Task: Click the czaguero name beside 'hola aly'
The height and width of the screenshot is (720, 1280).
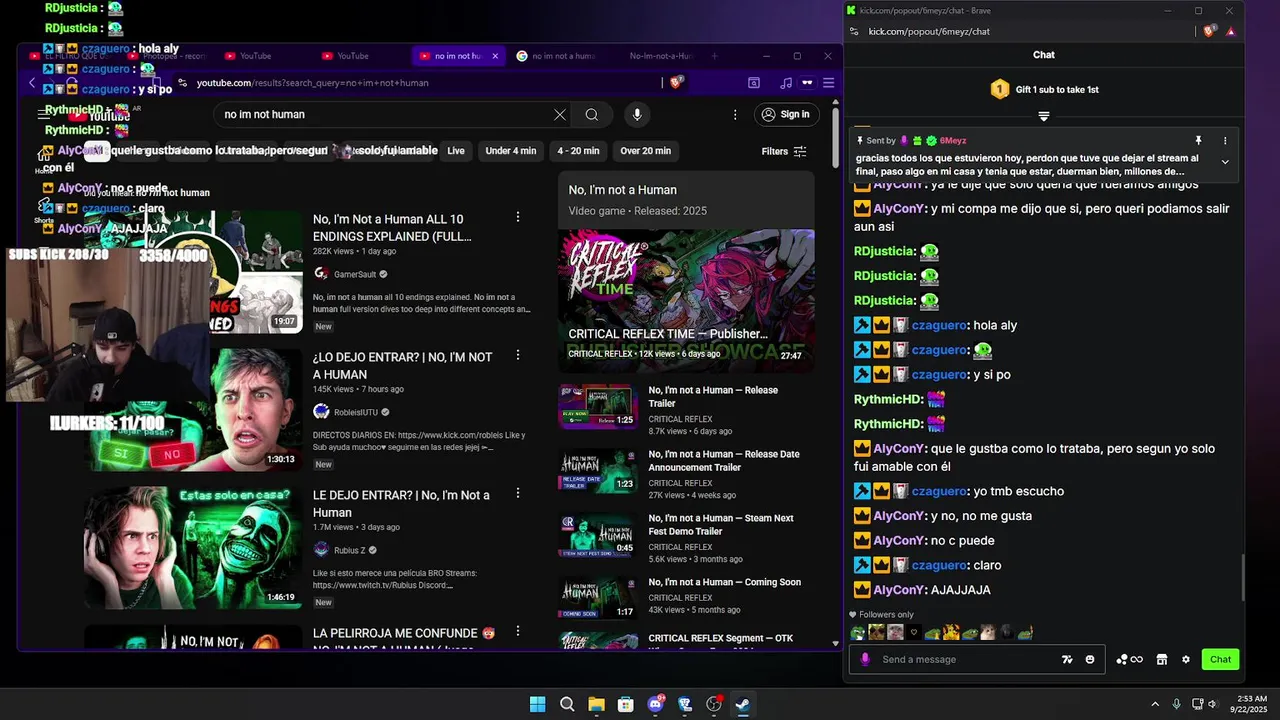Action: (939, 326)
